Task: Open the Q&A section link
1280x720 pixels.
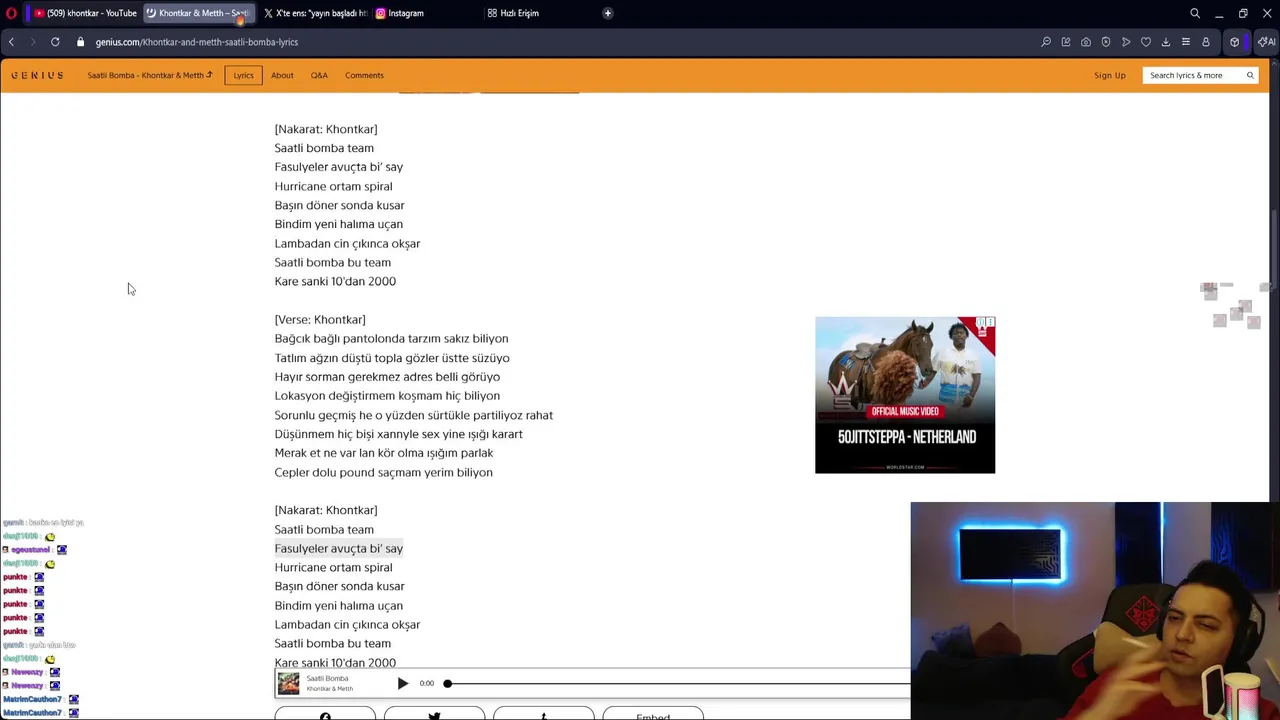Action: (319, 75)
